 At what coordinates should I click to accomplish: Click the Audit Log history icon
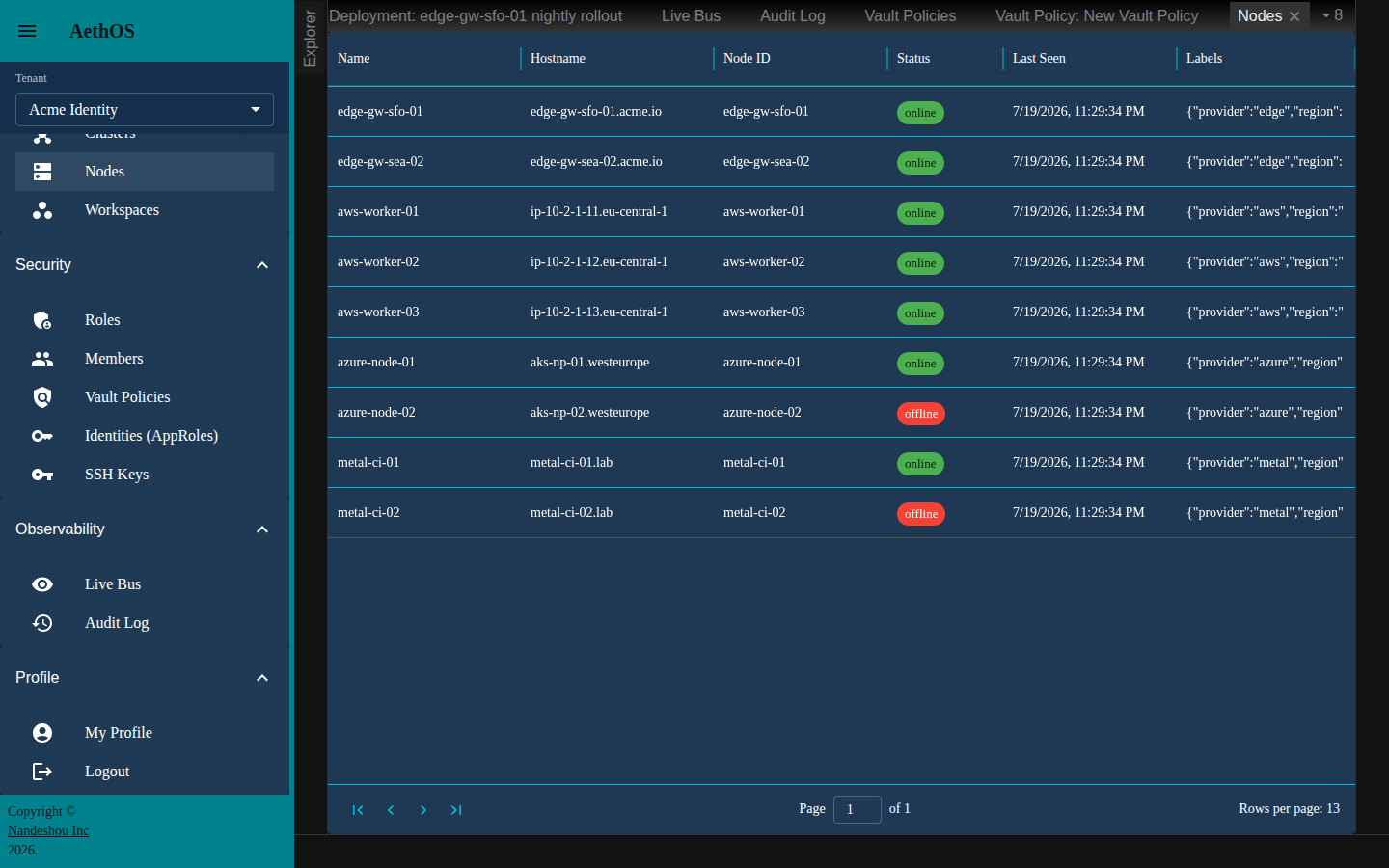point(42,623)
